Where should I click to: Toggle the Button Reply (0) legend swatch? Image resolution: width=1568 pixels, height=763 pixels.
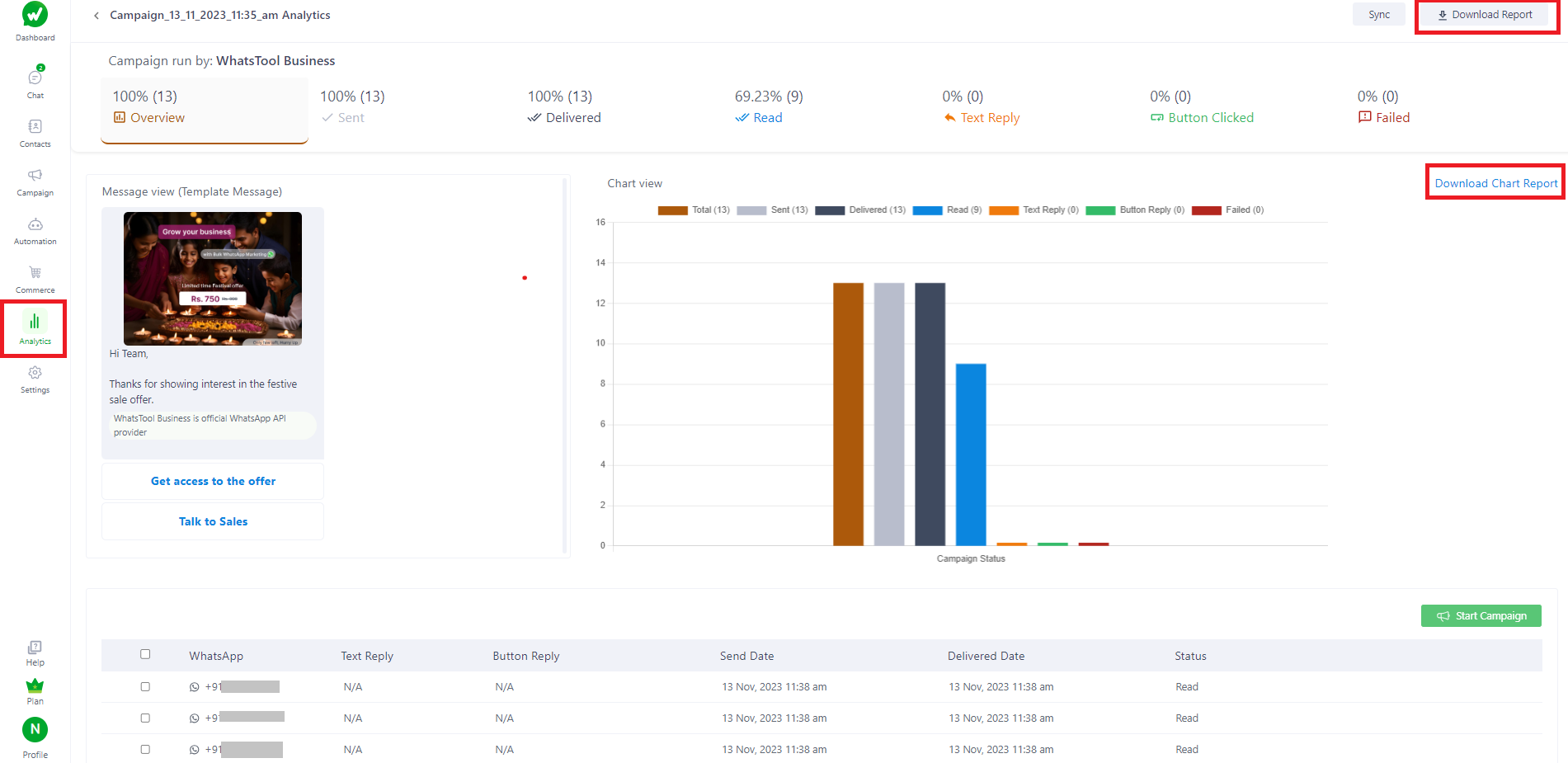pyautogui.click(x=1100, y=210)
